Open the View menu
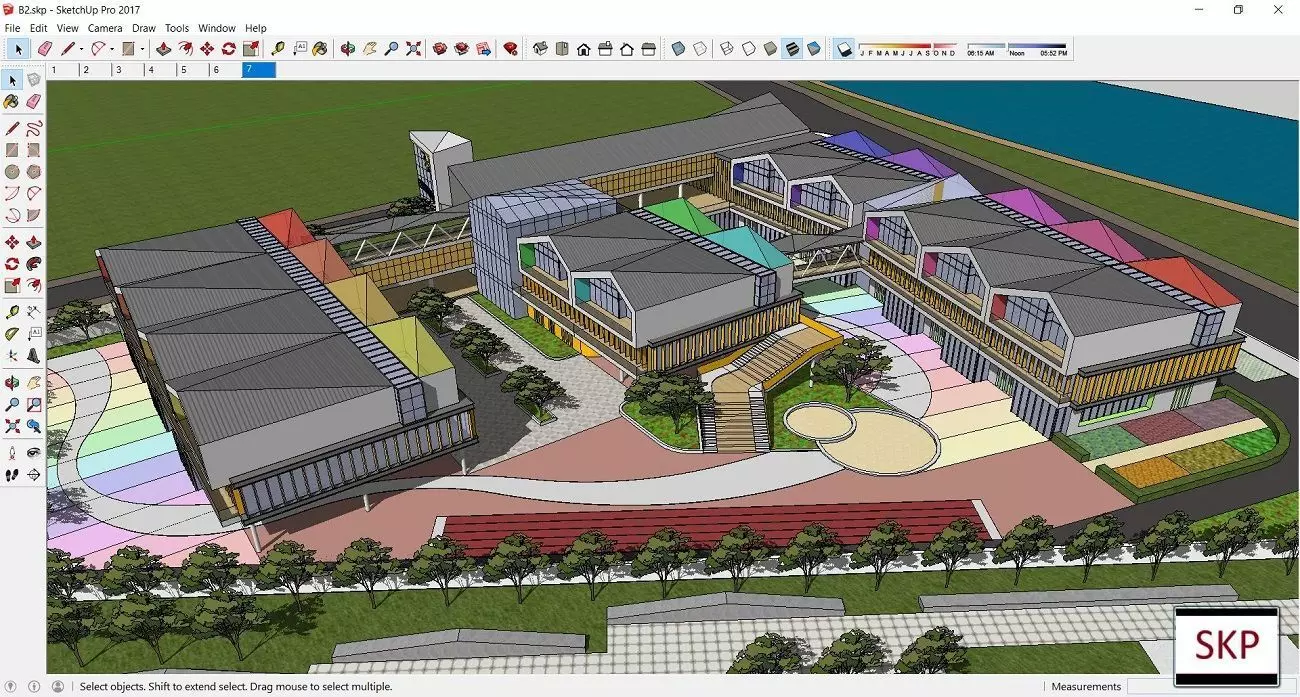Viewport: 1300px width, 697px height. 67,28
